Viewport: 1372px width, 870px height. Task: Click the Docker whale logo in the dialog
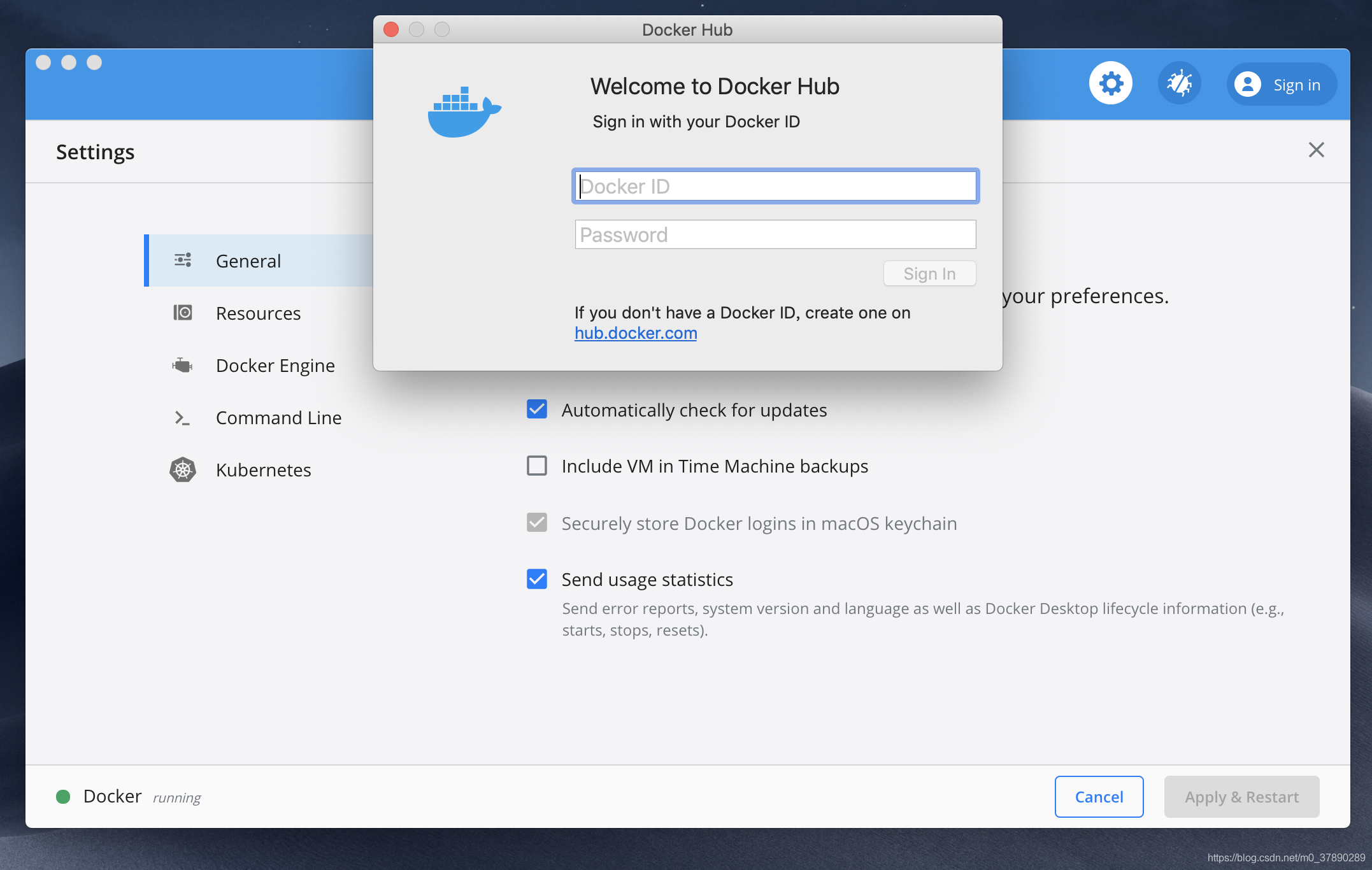464,112
